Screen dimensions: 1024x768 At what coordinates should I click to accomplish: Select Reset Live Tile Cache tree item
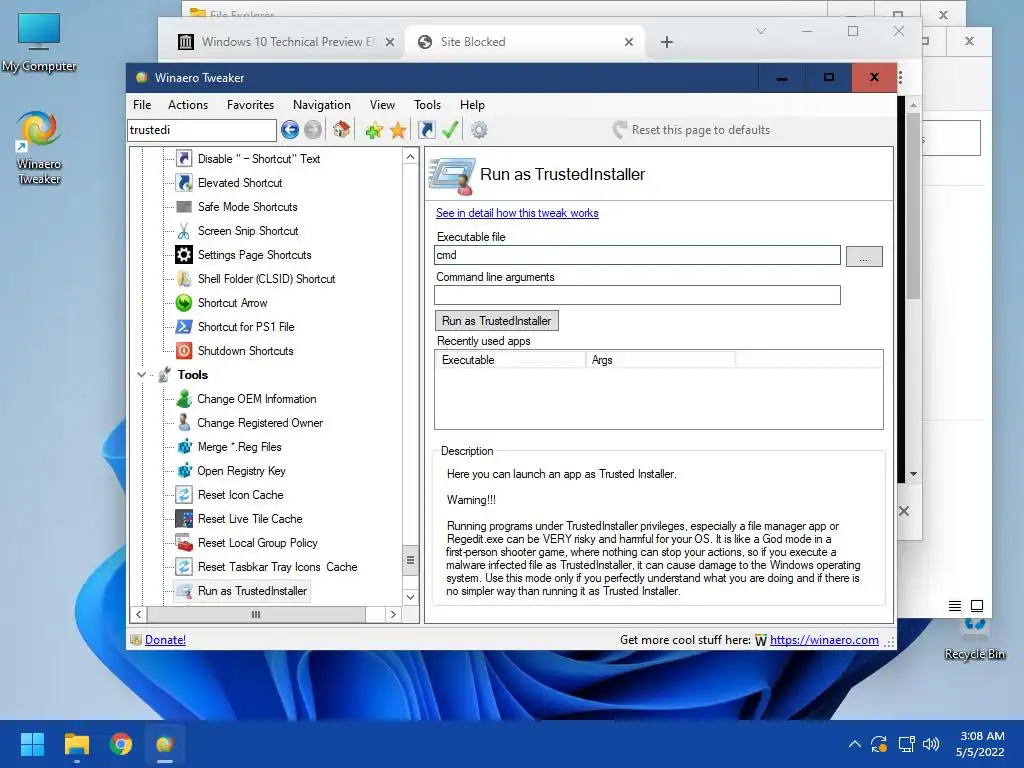250,519
